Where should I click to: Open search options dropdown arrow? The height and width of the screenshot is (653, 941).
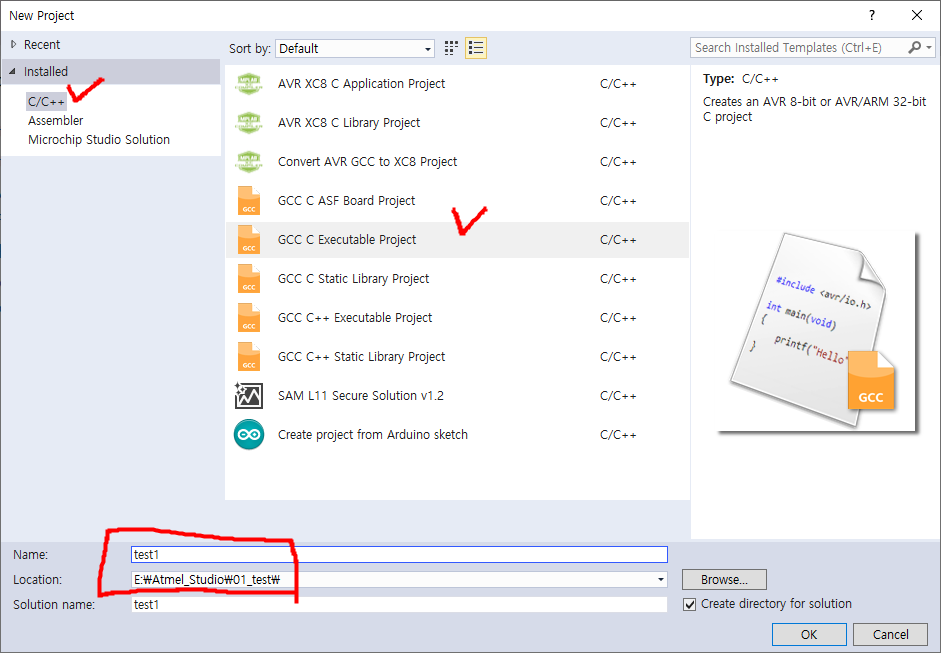[929, 47]
